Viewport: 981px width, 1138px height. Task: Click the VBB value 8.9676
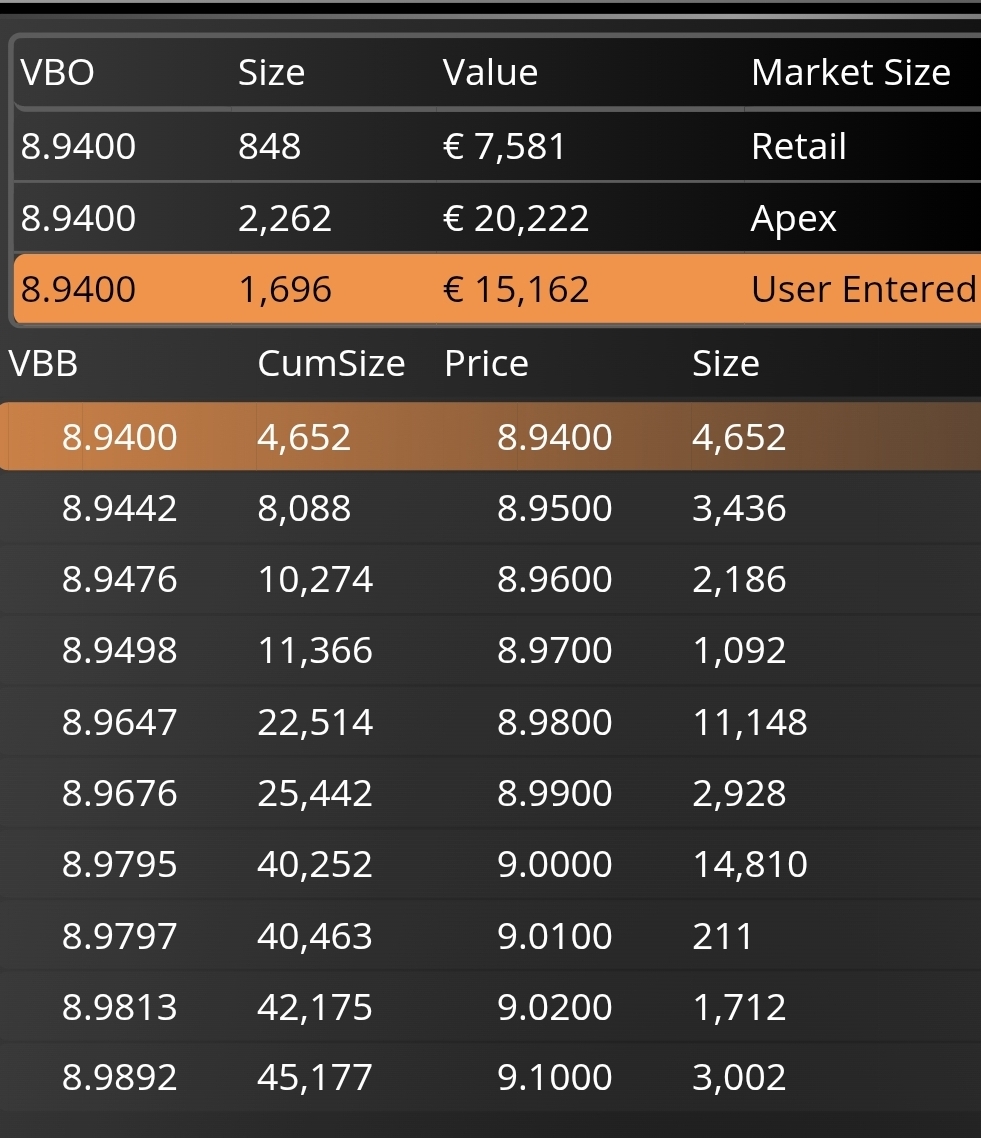[119, 793]
